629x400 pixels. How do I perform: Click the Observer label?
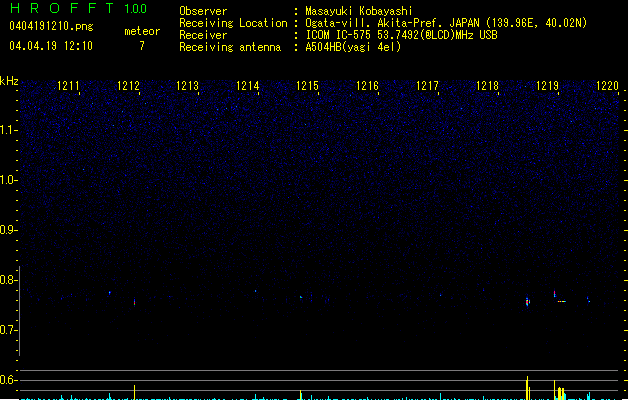(203, 11)
